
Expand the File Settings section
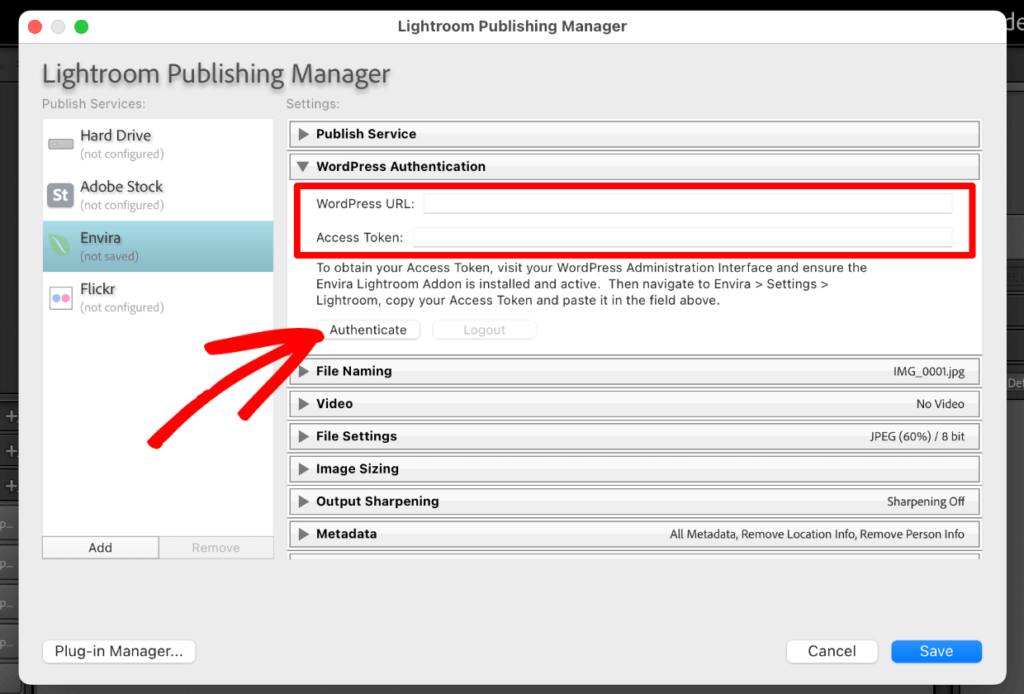[303, 436]
